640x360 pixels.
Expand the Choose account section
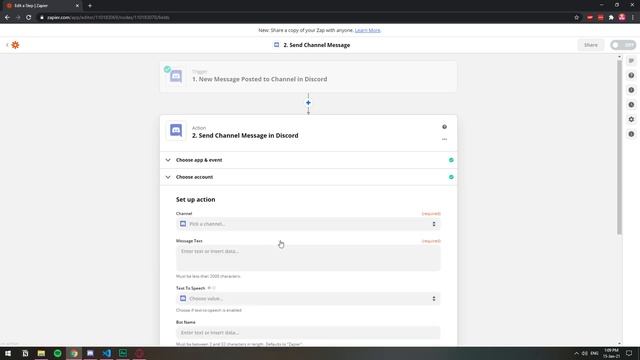click(x=308, y=177)
